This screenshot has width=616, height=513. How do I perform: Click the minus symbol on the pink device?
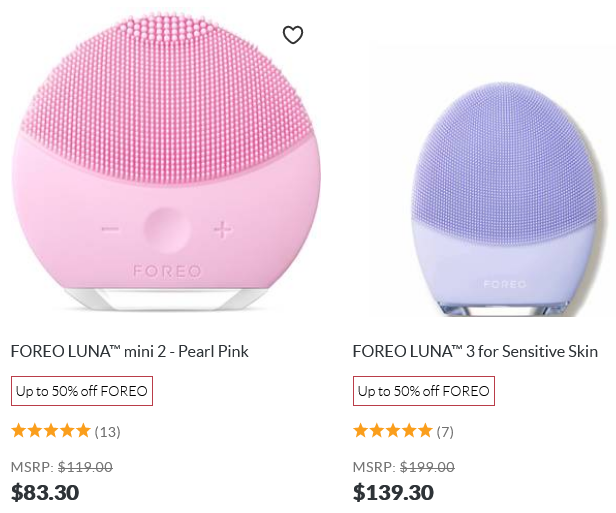pos(110,230)
